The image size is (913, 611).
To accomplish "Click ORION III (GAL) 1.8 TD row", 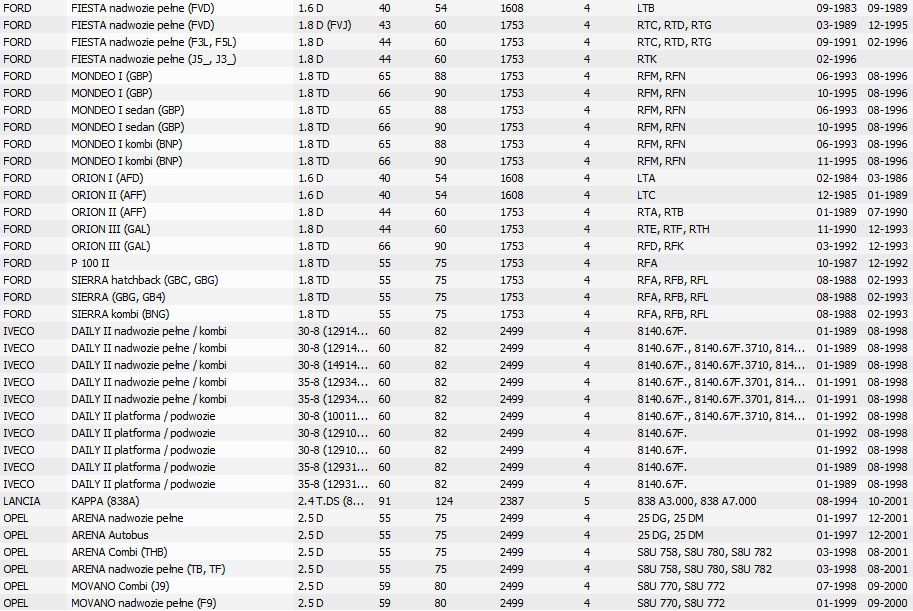I will 456,246.
